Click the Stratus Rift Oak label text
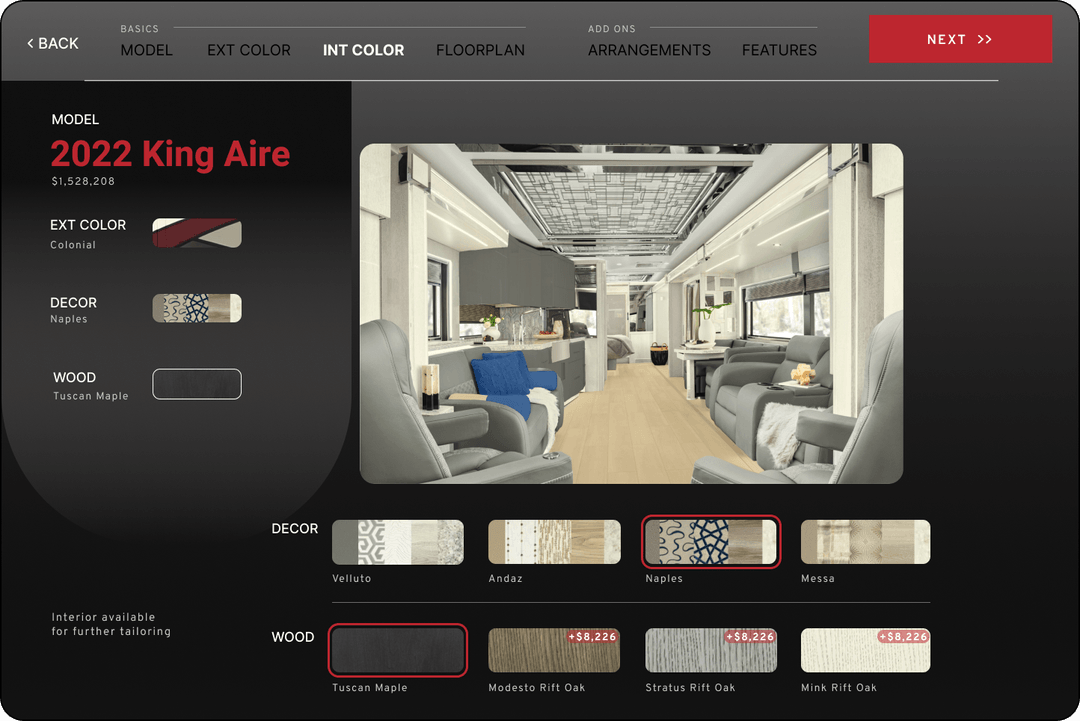Viewport: 1080px width, 721px height. click(x=690, y=687)
